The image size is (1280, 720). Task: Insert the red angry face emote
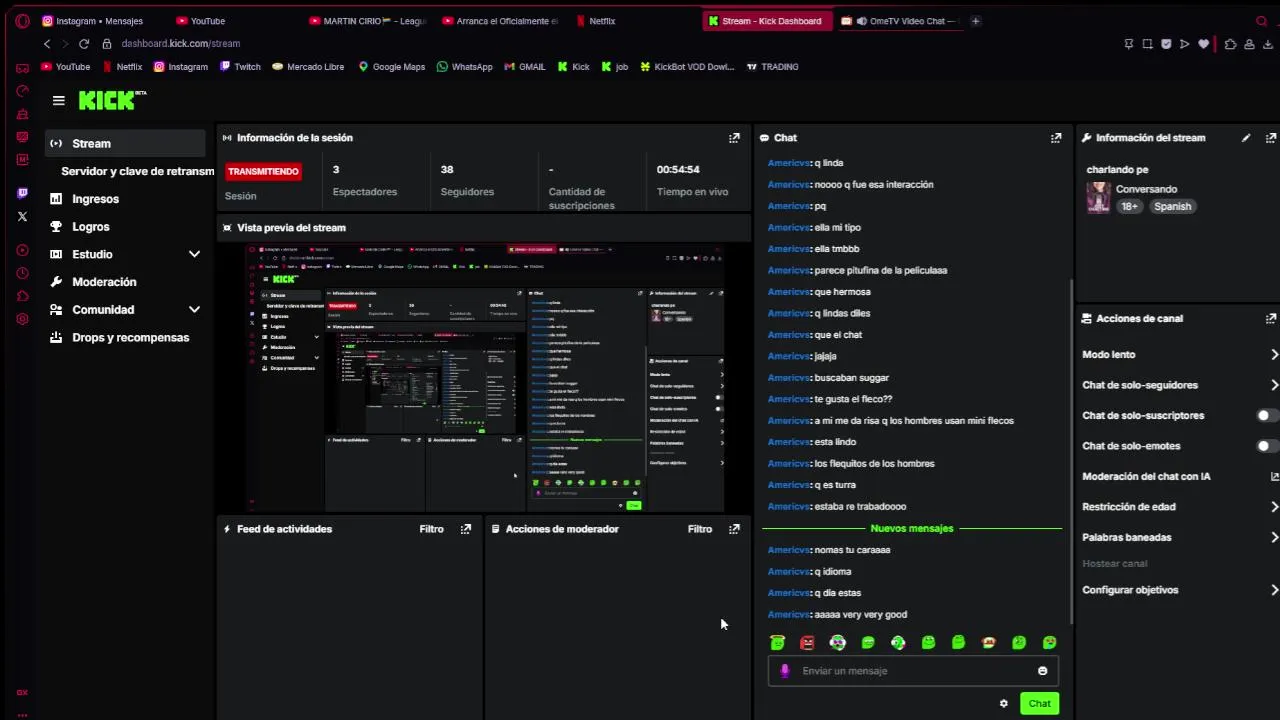click(x=807, y=643)
